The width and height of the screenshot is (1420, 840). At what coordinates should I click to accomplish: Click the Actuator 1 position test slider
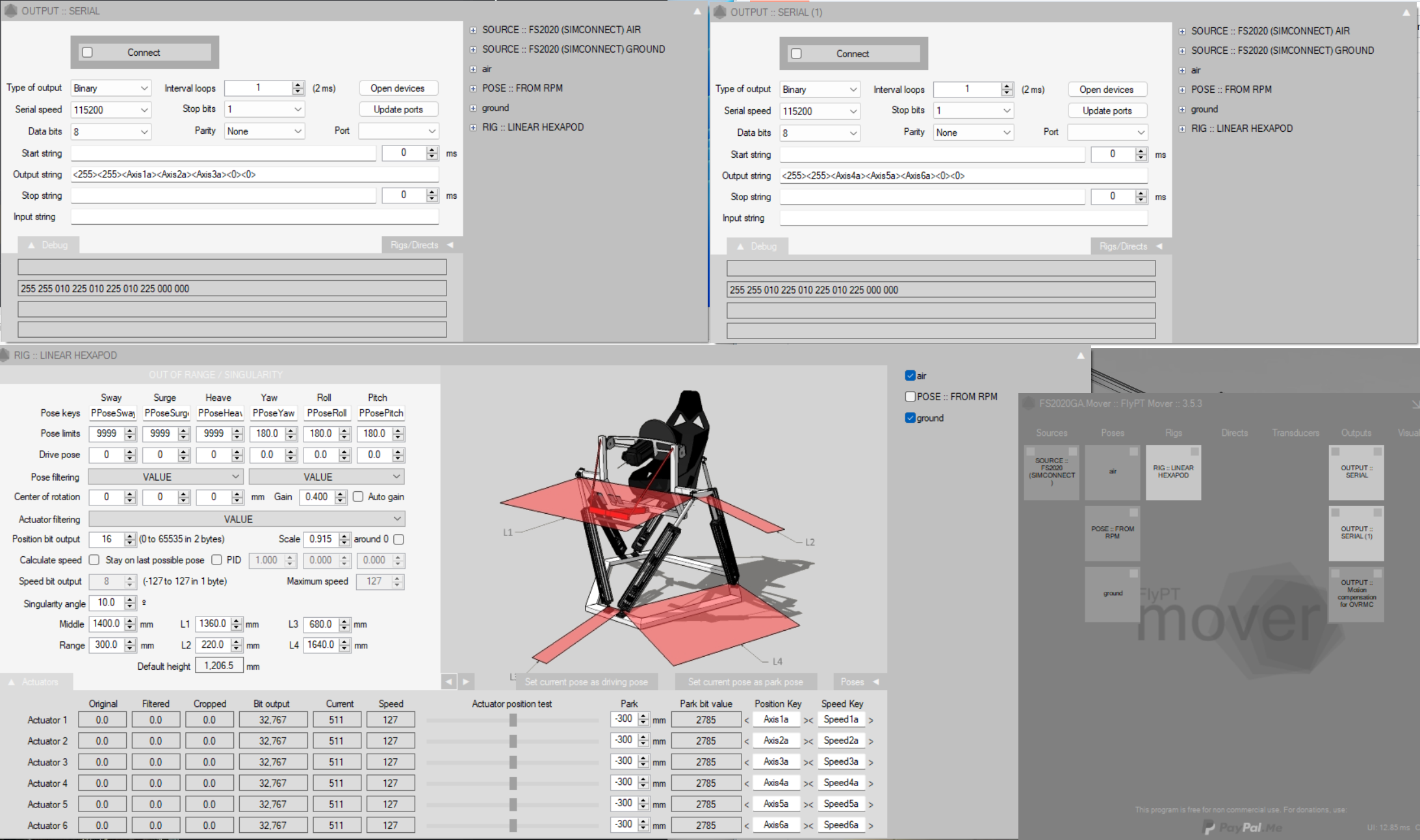[x=513, y=719]
